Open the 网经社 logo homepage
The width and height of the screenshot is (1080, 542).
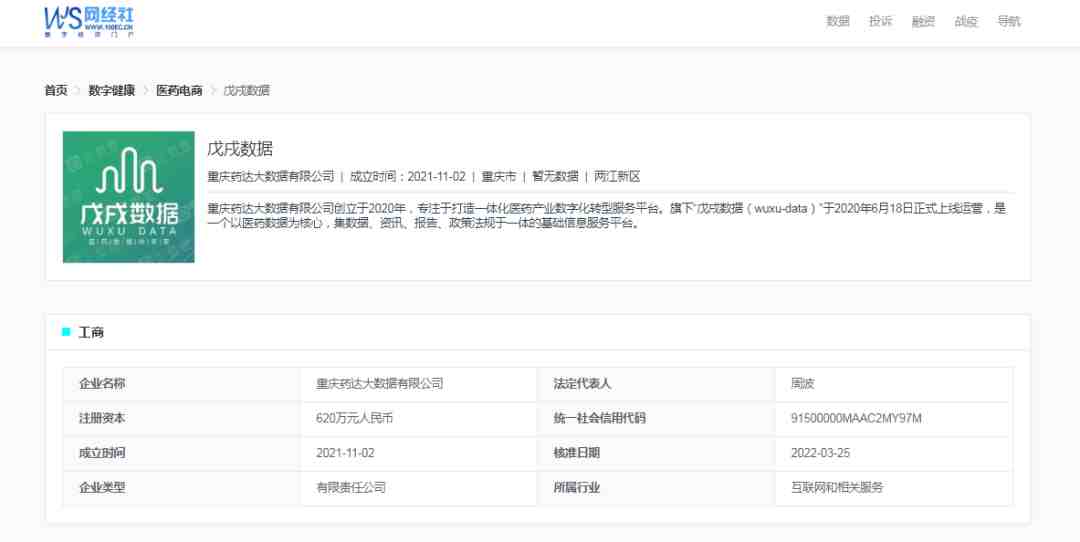tap(89, 21)
